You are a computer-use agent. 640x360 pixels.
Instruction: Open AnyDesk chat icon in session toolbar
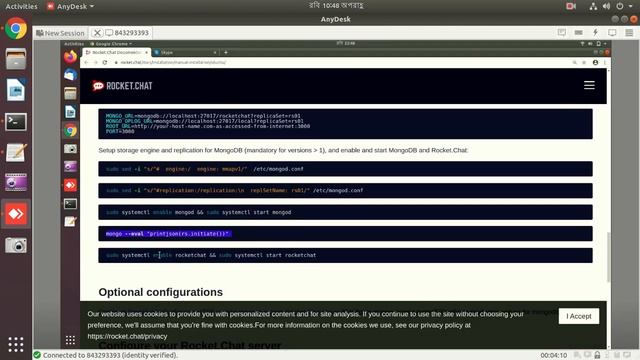[562, 33]
